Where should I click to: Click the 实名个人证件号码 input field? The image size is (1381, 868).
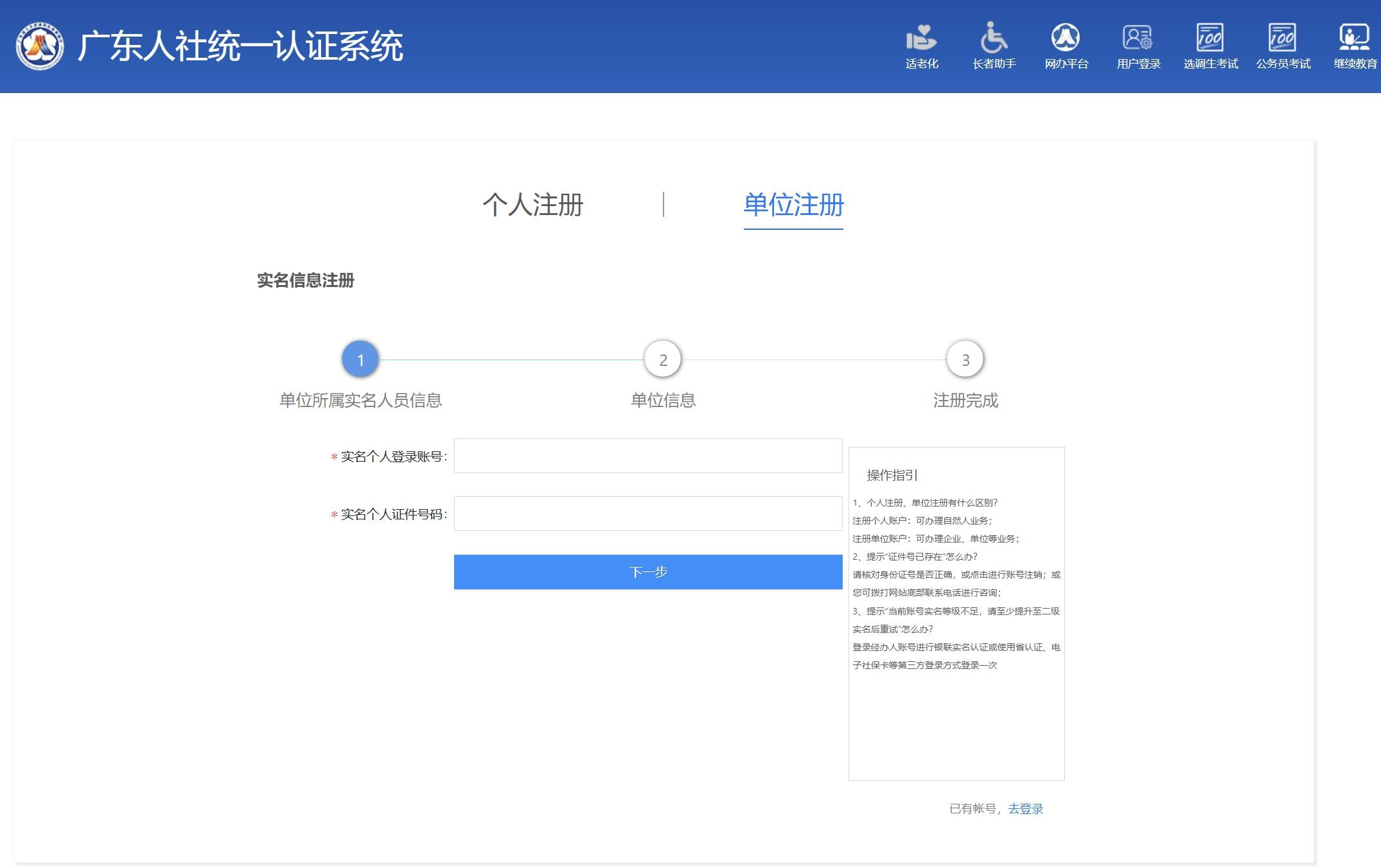click(x=647, y=514)
